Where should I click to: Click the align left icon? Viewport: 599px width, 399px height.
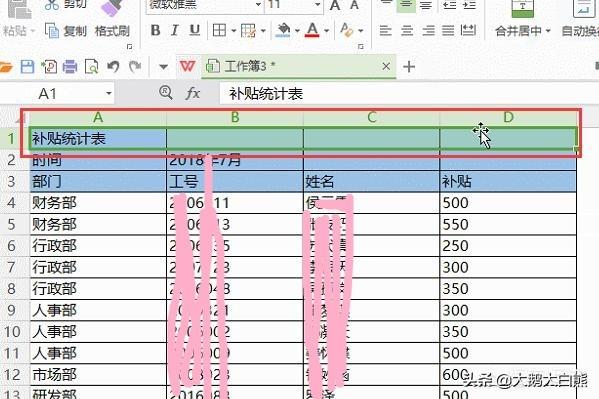point(385,30)
